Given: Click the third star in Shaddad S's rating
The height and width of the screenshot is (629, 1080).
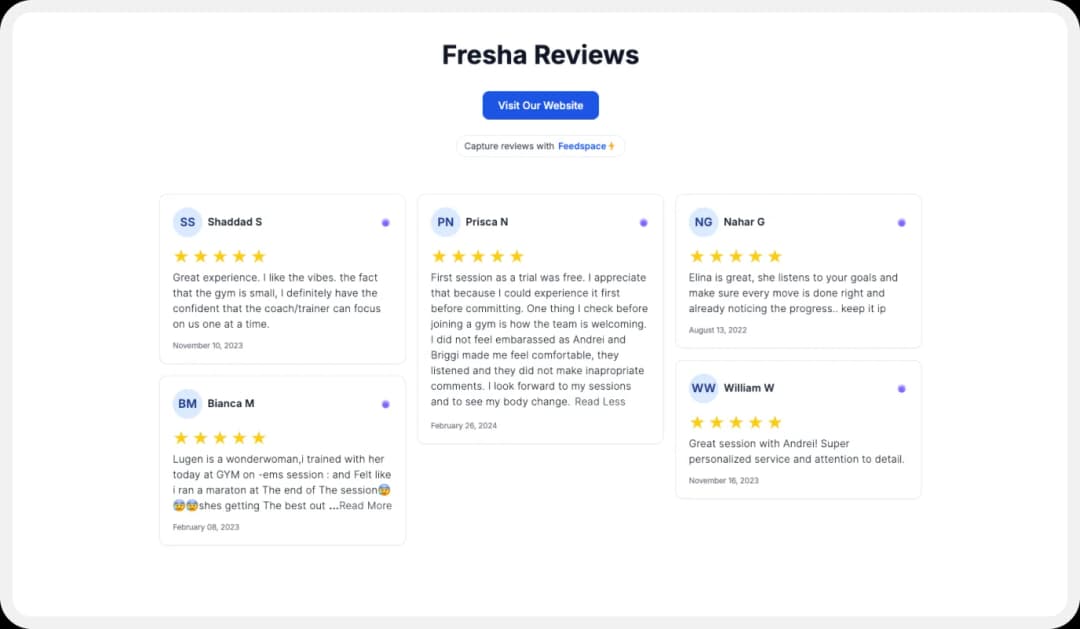Looking at the screenshot, I should click(219, 255).
